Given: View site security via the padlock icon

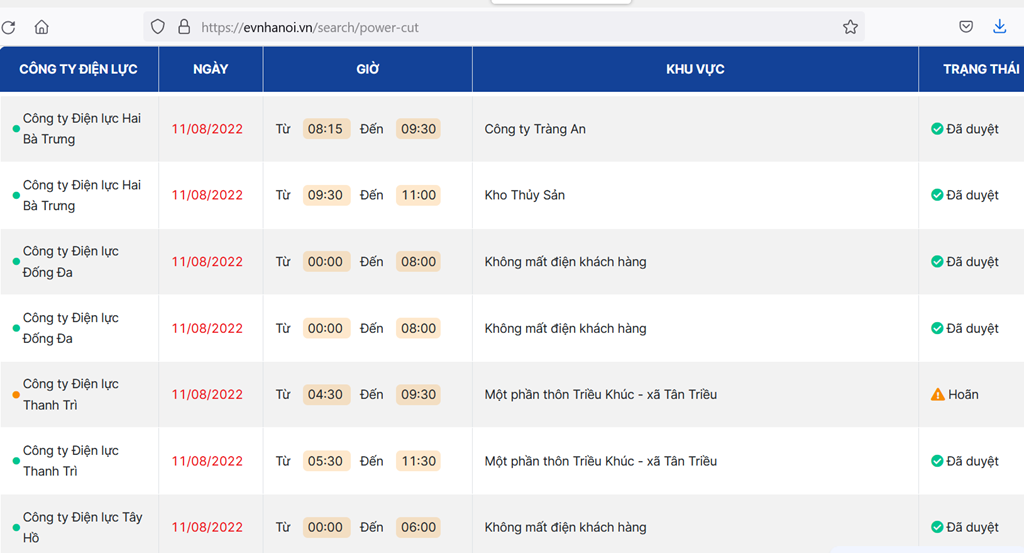Looking at the screenshot, I should pyautogui.click(x=184, y=27).
